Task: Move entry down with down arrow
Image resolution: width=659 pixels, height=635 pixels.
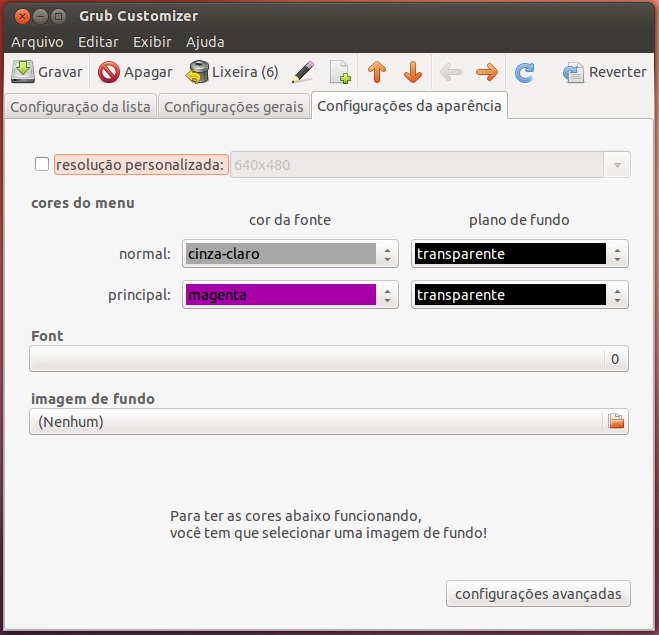Action: point(413,72)
